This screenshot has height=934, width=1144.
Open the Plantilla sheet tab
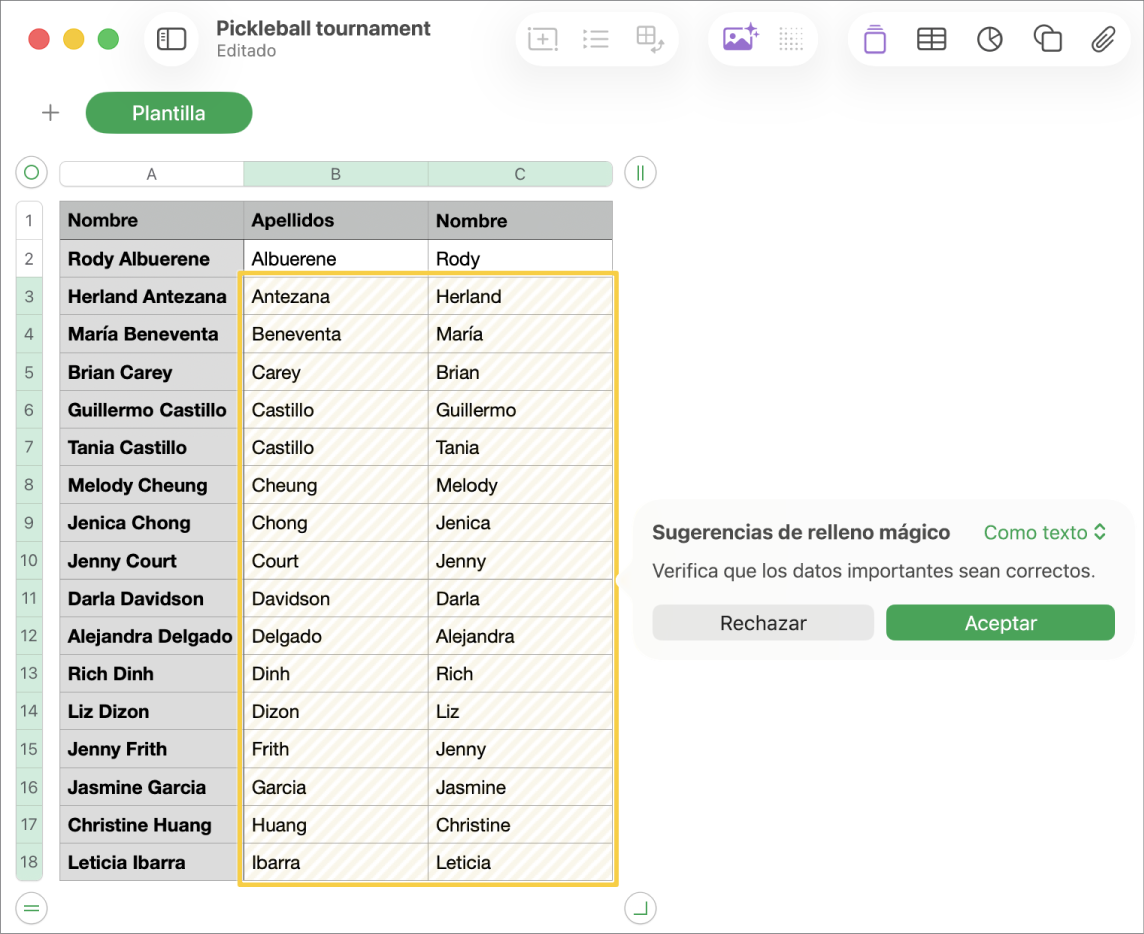tap(169, 113)
